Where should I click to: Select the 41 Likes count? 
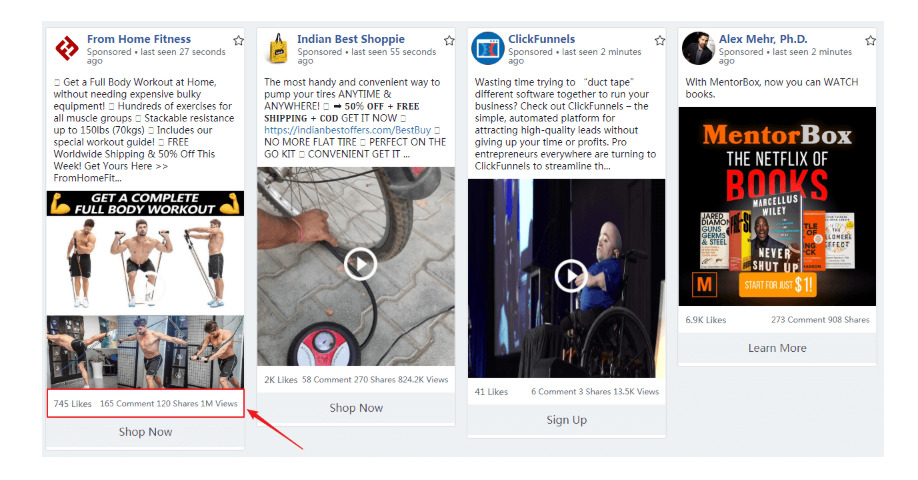point(491,392)
